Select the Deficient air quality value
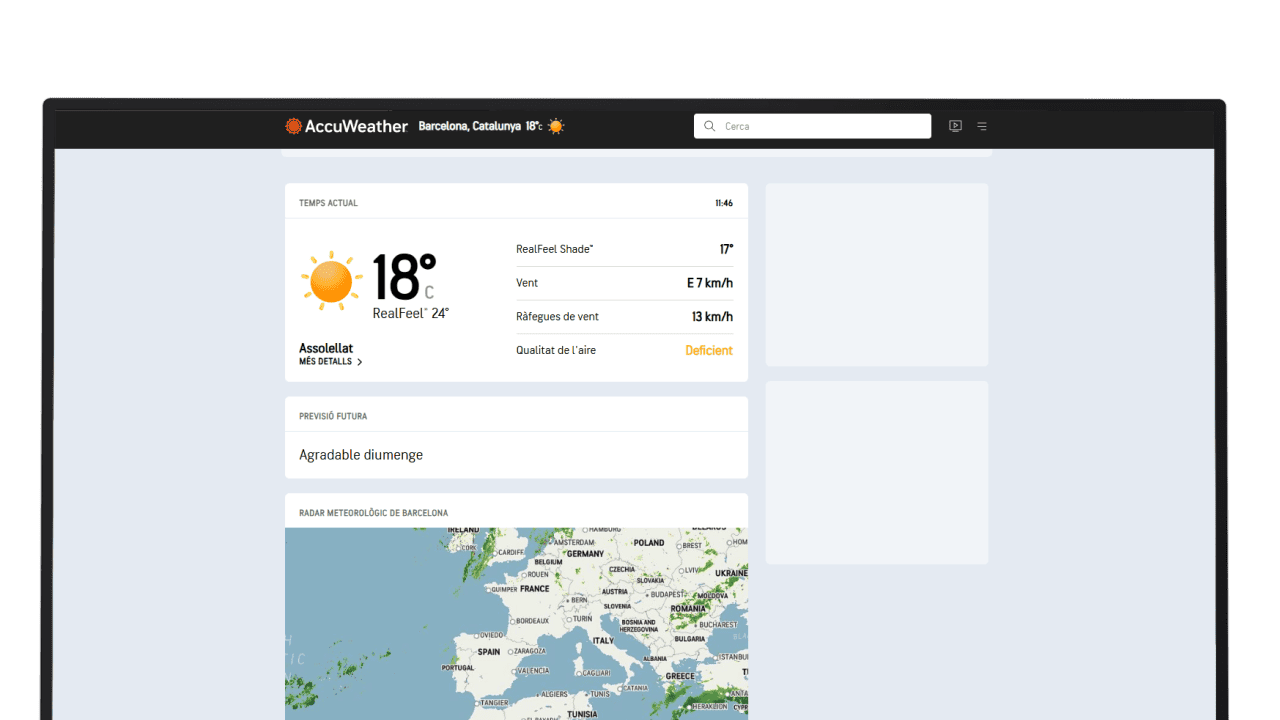The height and width of the screenshot is (720, 1280). click(708, 350)
